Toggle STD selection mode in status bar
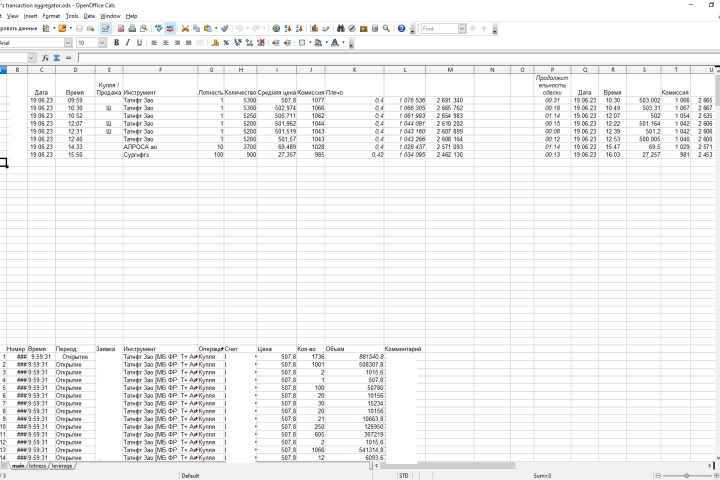Screen dimensions: 720x480 click(404, 476)
